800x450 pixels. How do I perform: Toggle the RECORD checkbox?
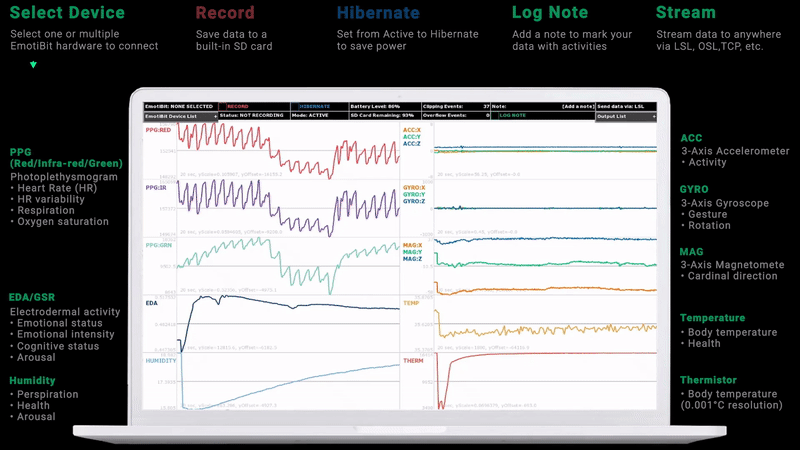click(223, 107)
